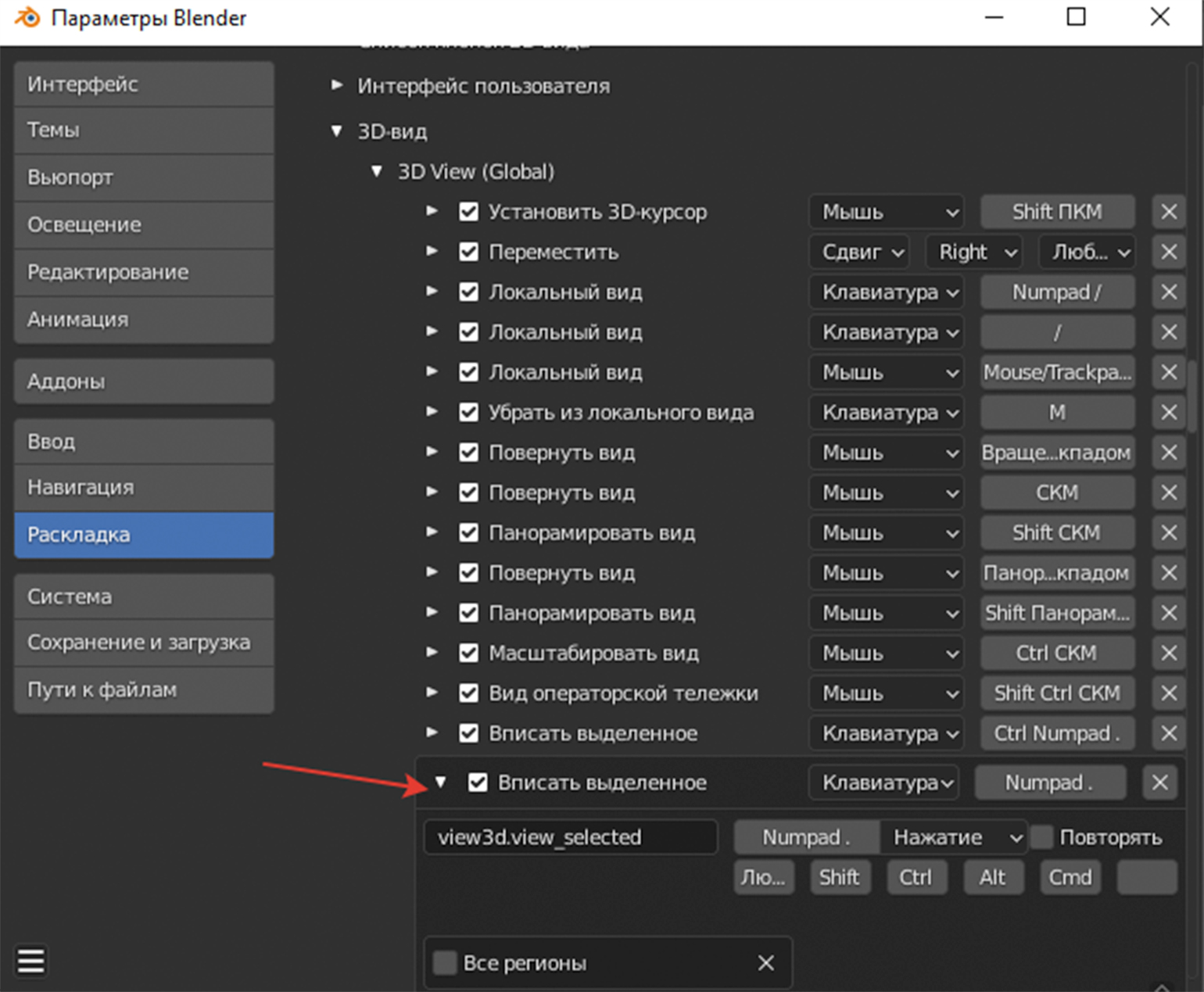Remove the expanded 'Вписать выделенное' Numpad . entry

click(x=1159, y=782)
